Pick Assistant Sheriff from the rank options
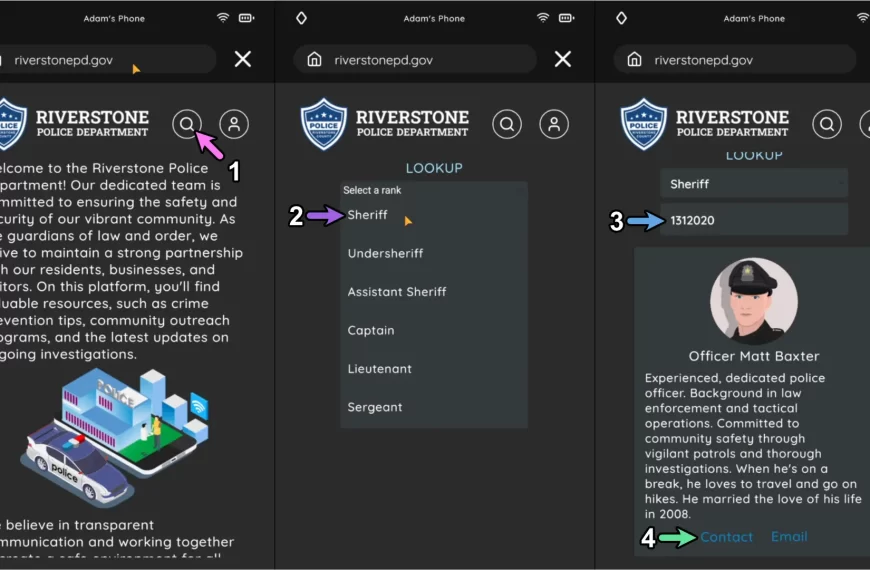The image size is (870, 570). pos(397,292)
